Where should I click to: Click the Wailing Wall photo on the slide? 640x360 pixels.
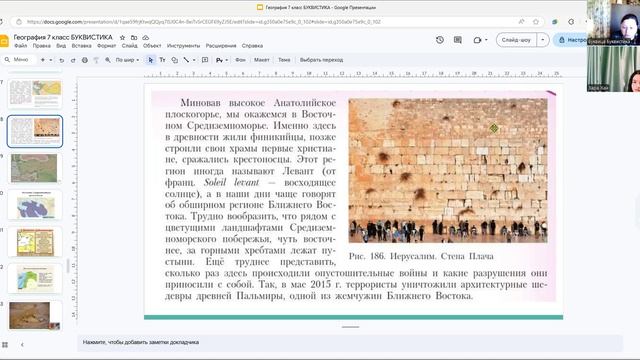point(448,170)
